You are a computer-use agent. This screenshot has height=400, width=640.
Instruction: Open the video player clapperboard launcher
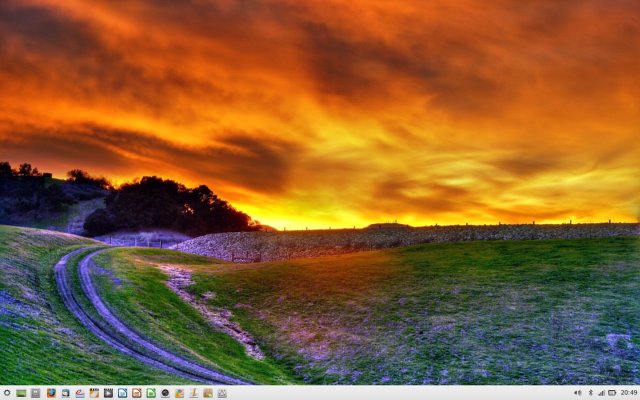(x=108, y=393)
